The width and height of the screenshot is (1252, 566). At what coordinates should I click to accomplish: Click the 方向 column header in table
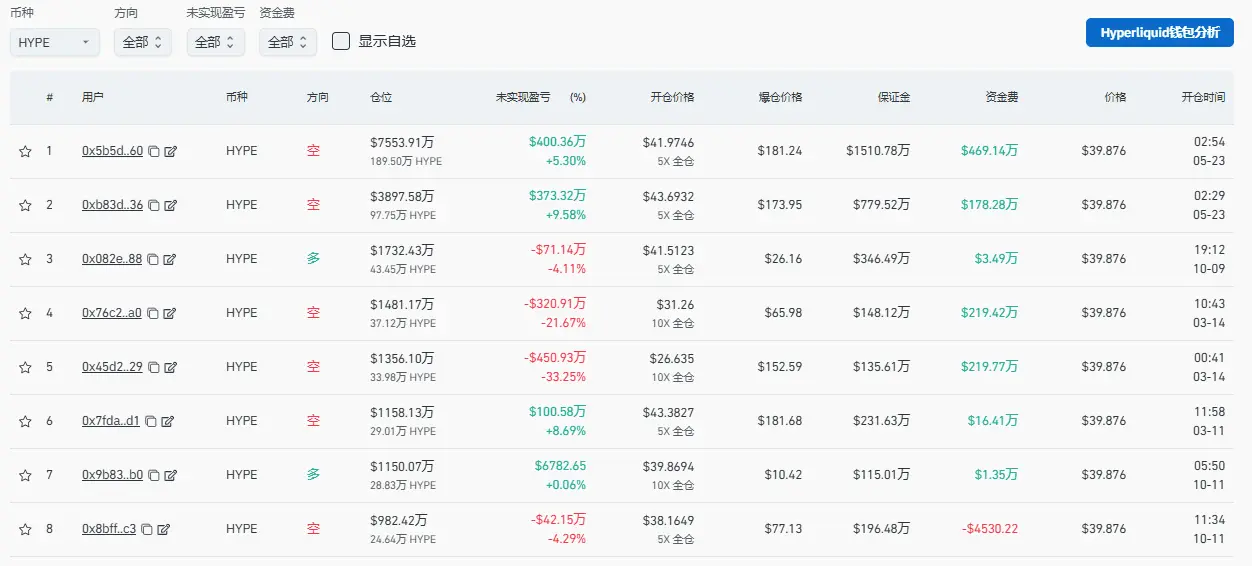click(x=318, y=97)
